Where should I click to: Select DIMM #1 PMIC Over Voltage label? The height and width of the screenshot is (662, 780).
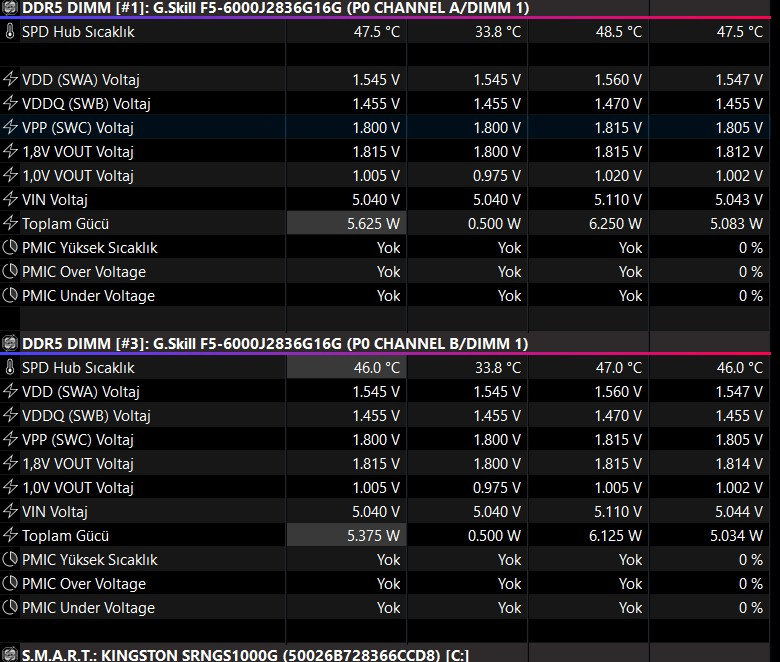click(84, 272)
